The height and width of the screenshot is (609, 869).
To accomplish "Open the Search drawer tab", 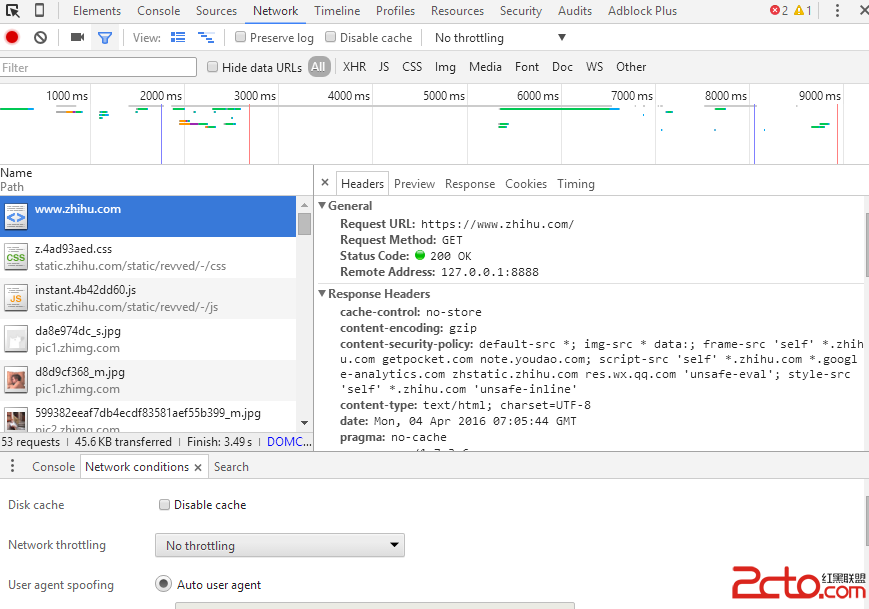I will 231,467.
